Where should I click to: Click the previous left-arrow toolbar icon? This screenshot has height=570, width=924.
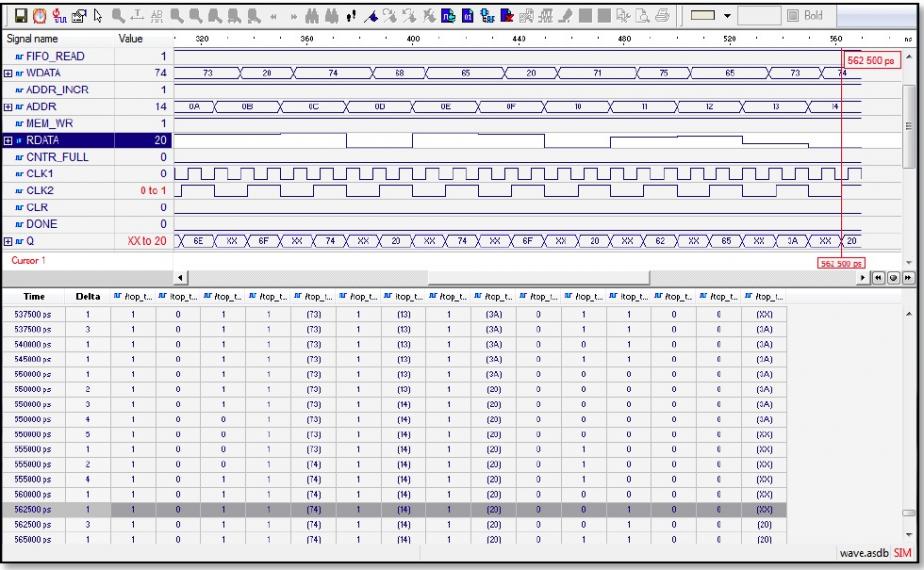tap(273, 17)
